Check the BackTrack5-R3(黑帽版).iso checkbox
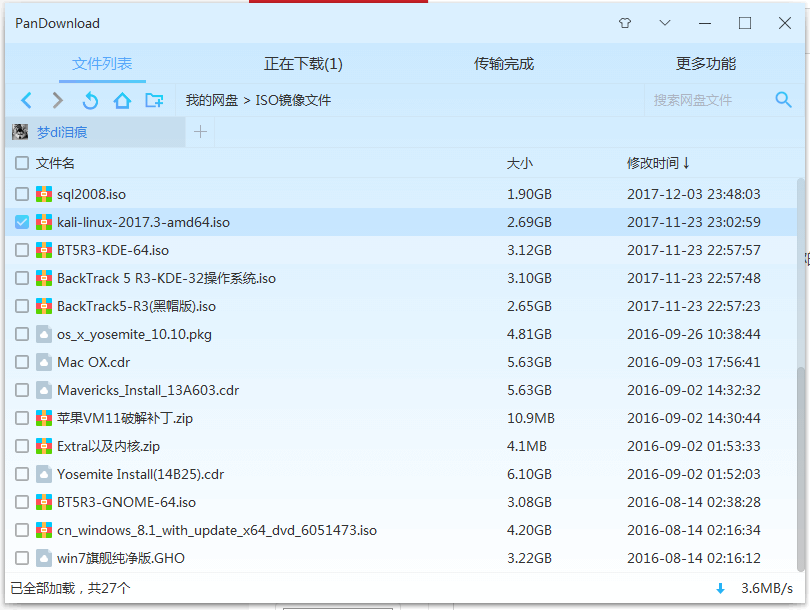This screenshot has width=810, height=610. coord(22,306)
